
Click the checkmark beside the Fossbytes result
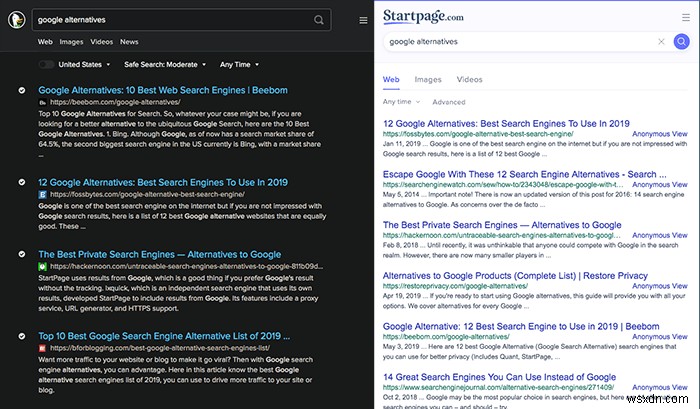(22, 182)
